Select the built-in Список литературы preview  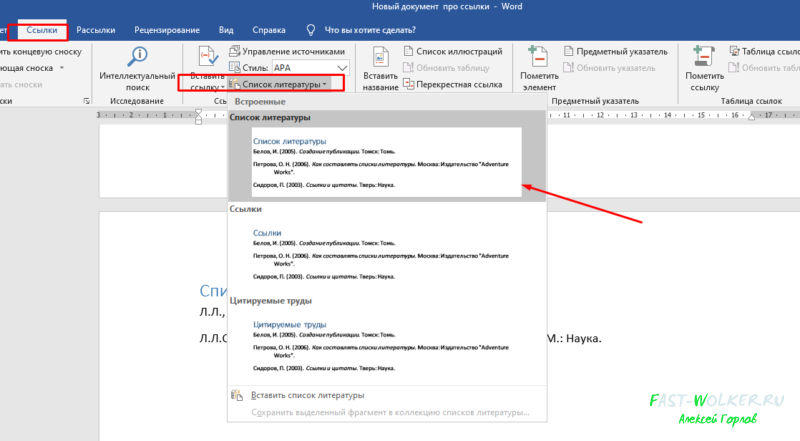(x=386, y=162)
